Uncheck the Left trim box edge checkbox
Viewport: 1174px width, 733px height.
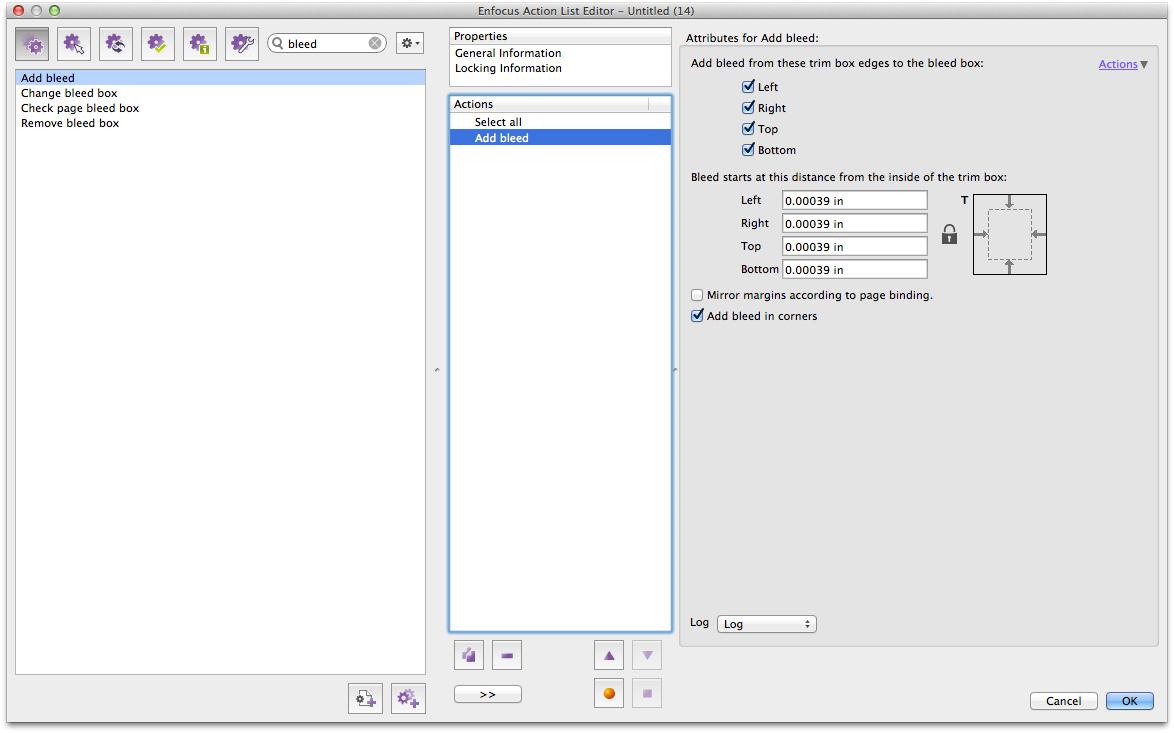pos(748,87)
